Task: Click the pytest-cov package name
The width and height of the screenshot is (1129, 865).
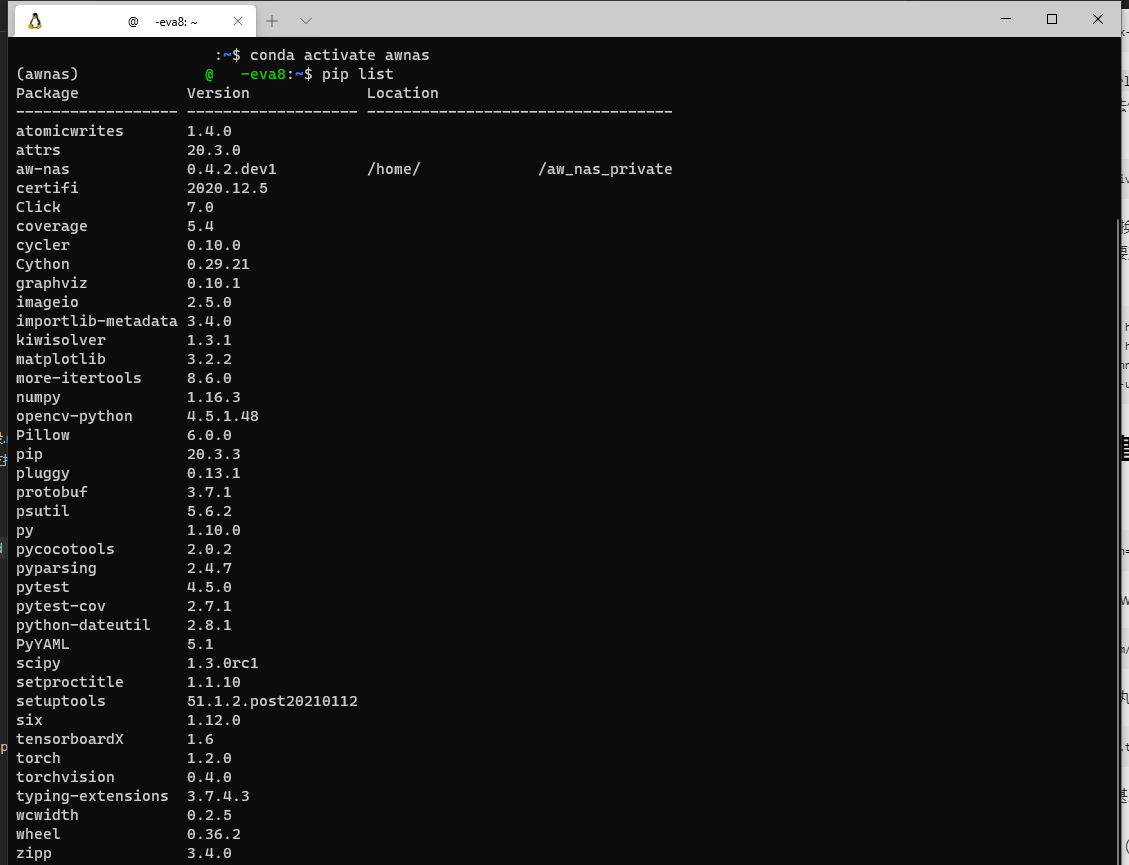Action: click(60, 606)
